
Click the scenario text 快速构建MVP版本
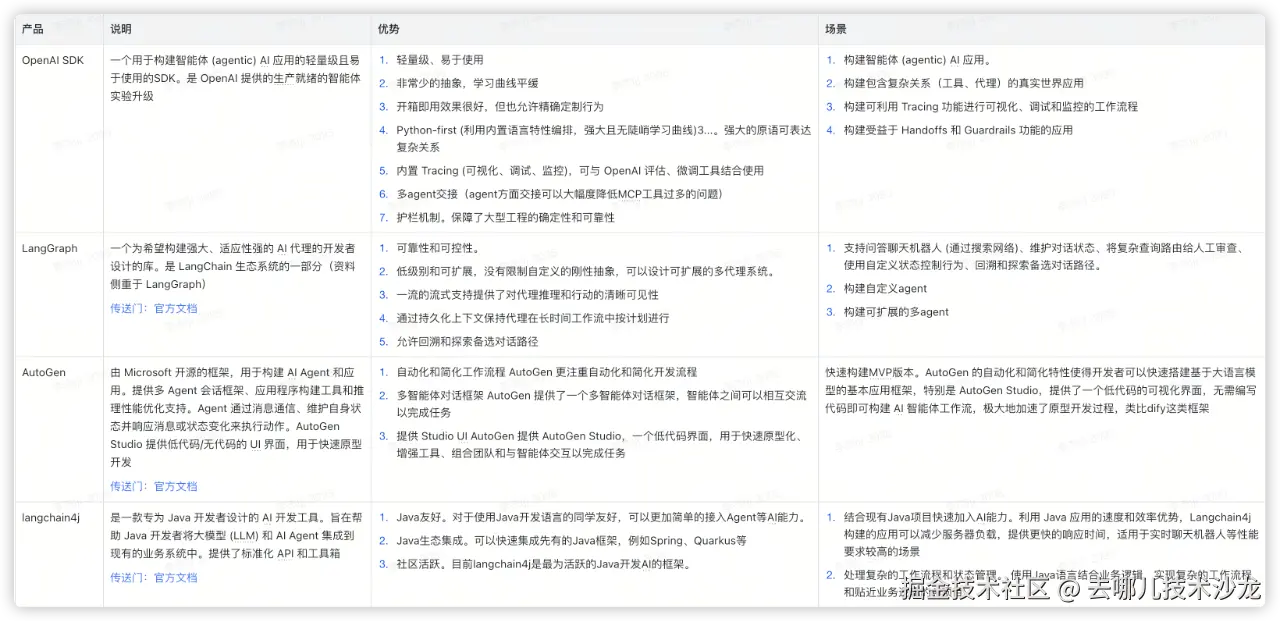1041,390
